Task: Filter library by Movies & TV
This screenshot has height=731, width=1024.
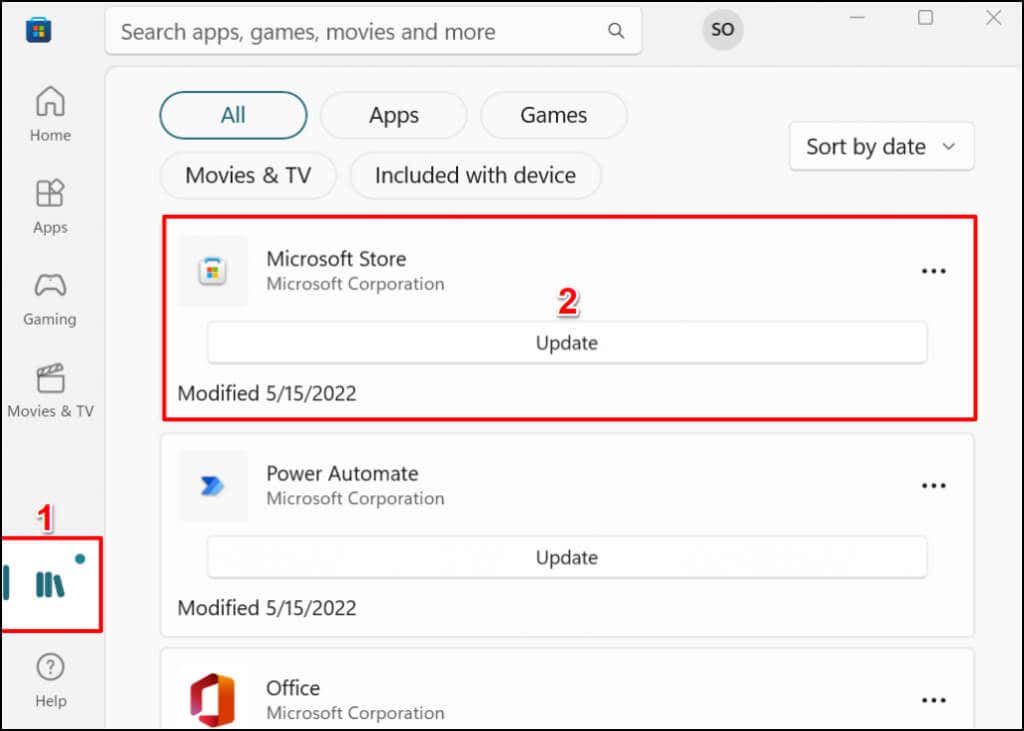Action: [x=248, y=175]
